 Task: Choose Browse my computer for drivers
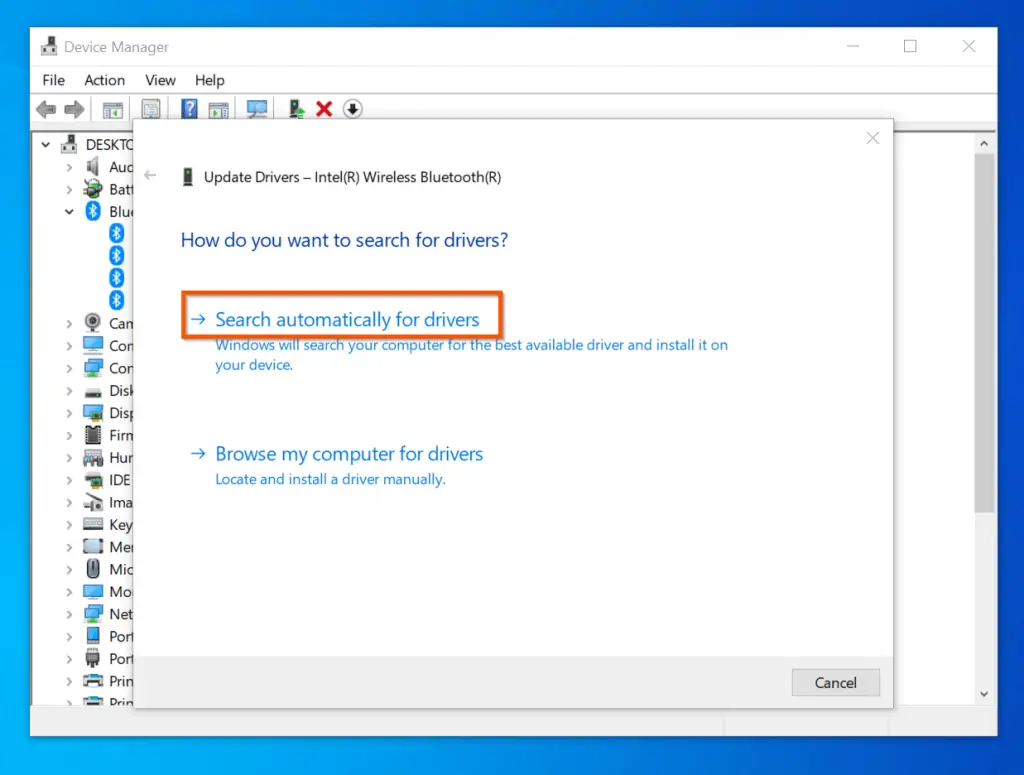348,454
